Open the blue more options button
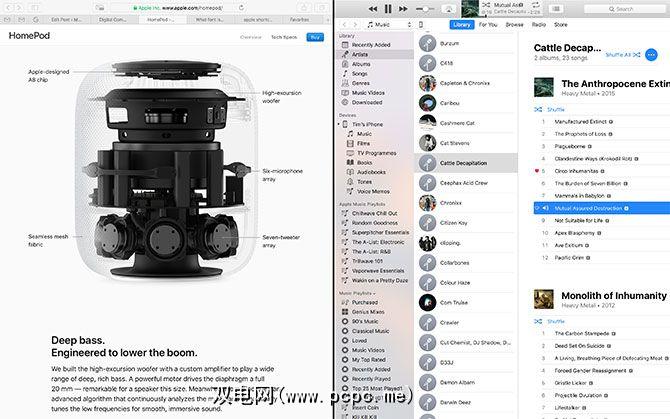This screenshot has width=670, height=419. 651,55
